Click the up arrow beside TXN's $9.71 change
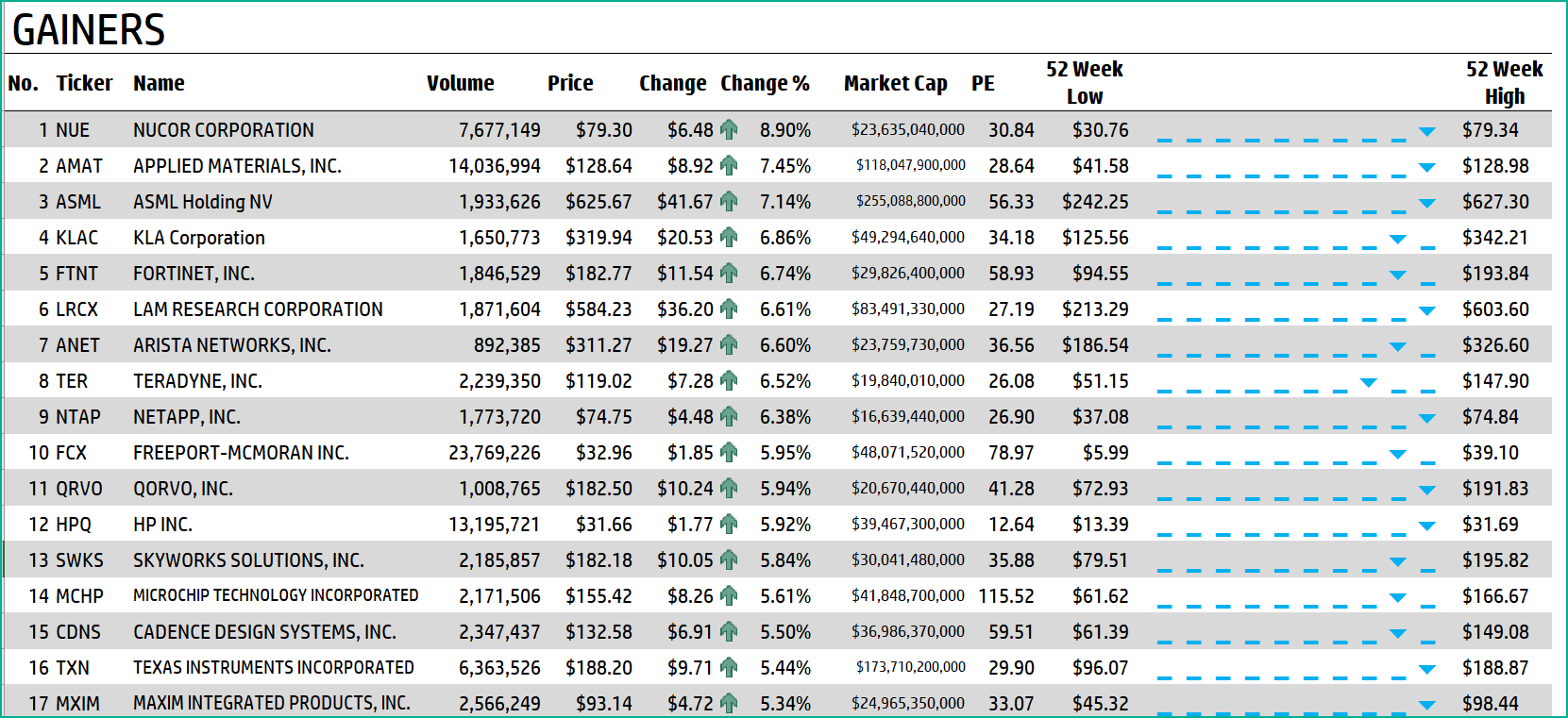The width and height of the screenshot is (1568, 718). pos(729,668)
